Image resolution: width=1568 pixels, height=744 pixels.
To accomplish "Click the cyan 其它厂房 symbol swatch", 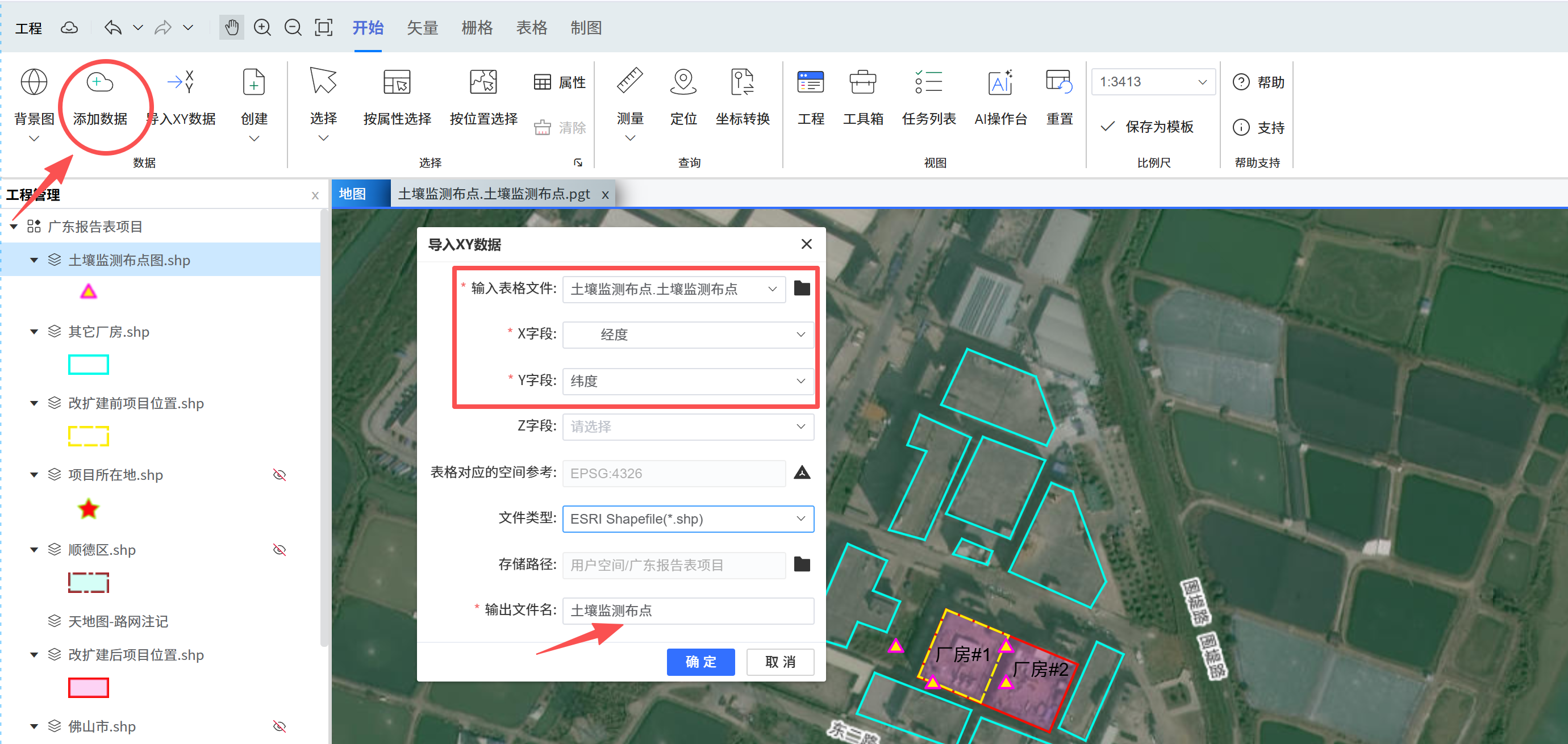I will coord(88,365).
